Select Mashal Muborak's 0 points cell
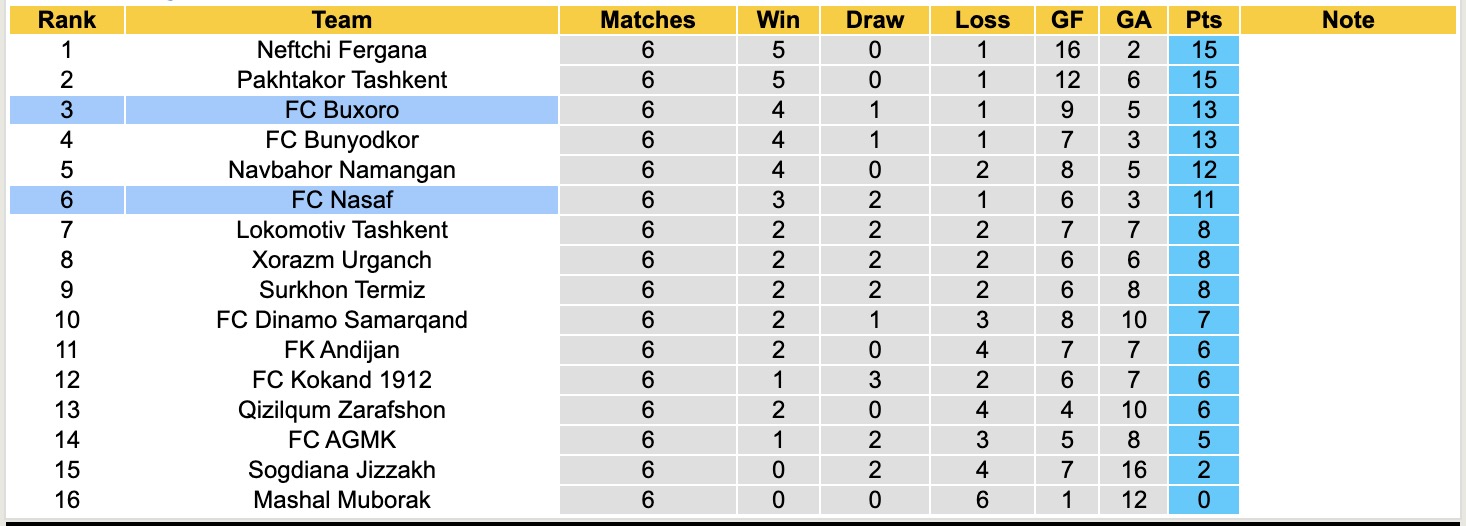The width and height of the screenshot is (1466, 526). pyautogui.click(x=1203, y=500)
